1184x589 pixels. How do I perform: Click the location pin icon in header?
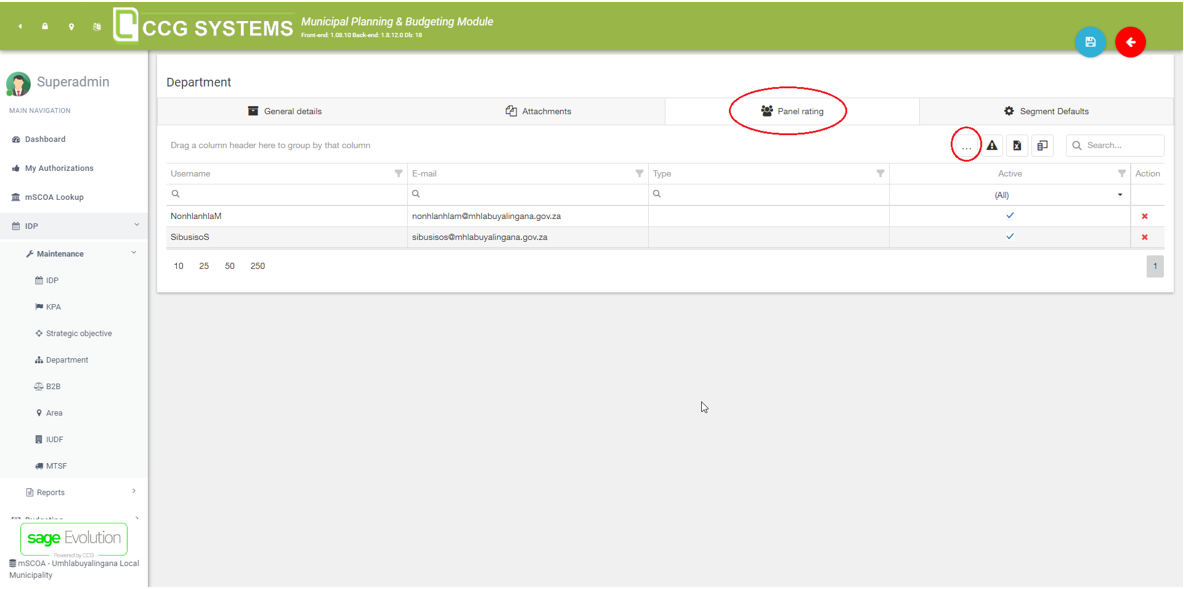pos(71,27)
